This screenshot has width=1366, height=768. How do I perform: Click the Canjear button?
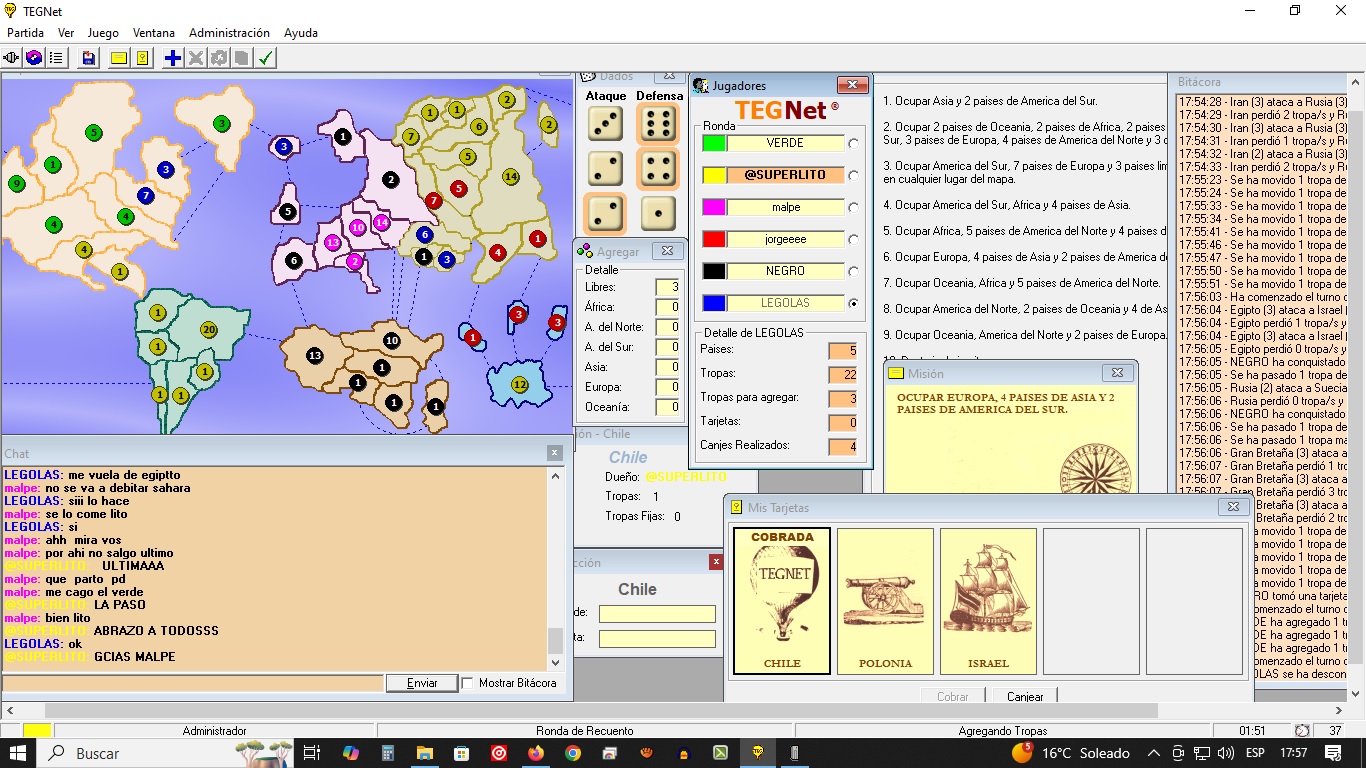[1025, 696]
